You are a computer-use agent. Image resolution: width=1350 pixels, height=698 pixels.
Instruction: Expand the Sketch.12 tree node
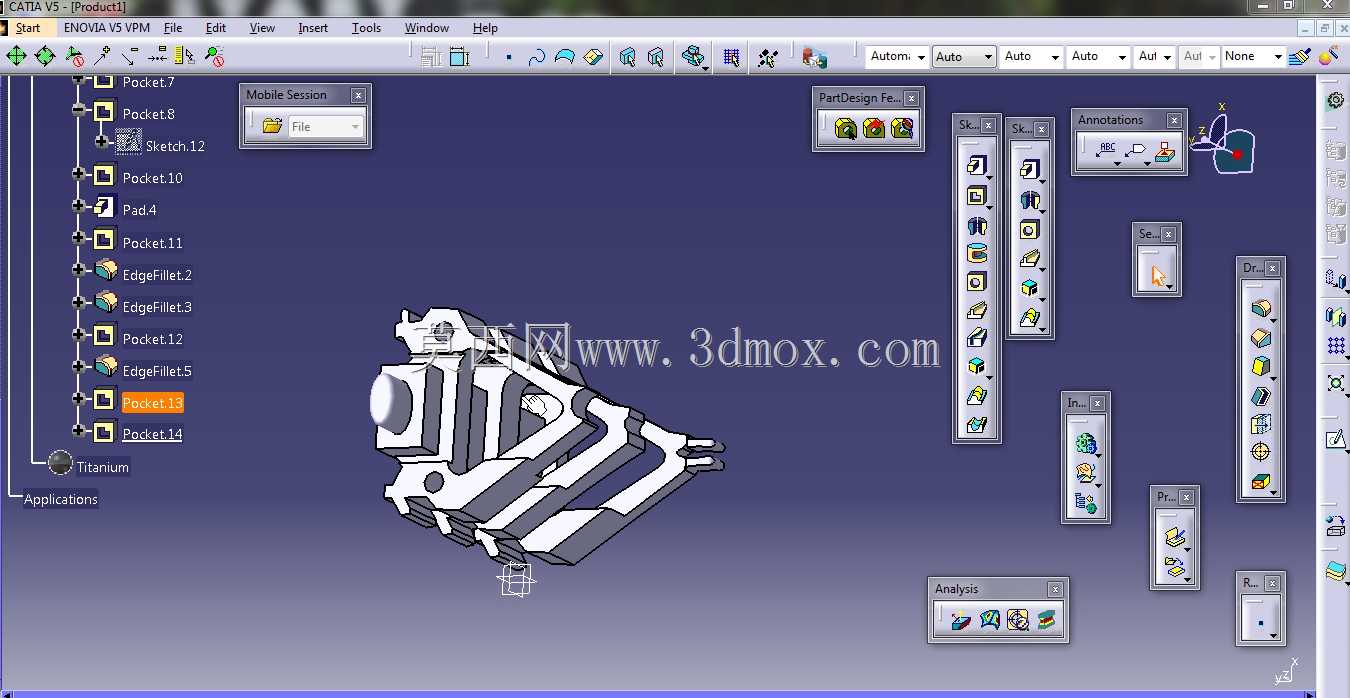(x=102, y=142)
